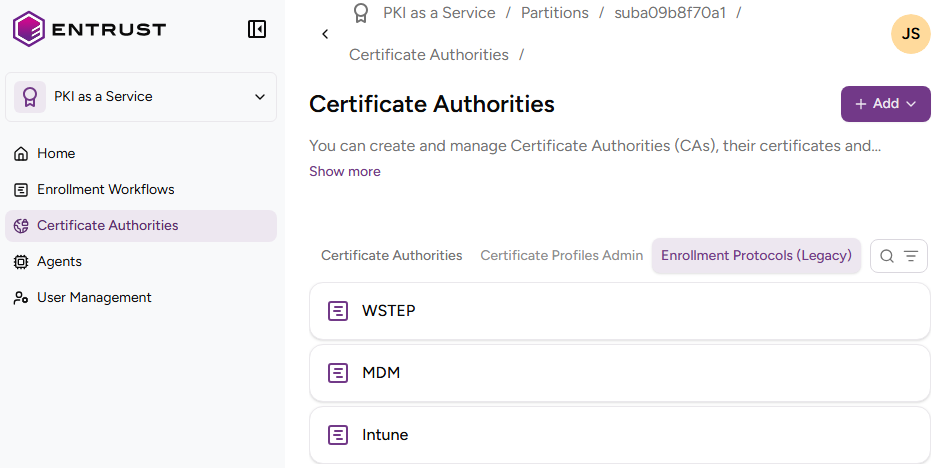Click the search and filter button

click(x=898, y=256)
